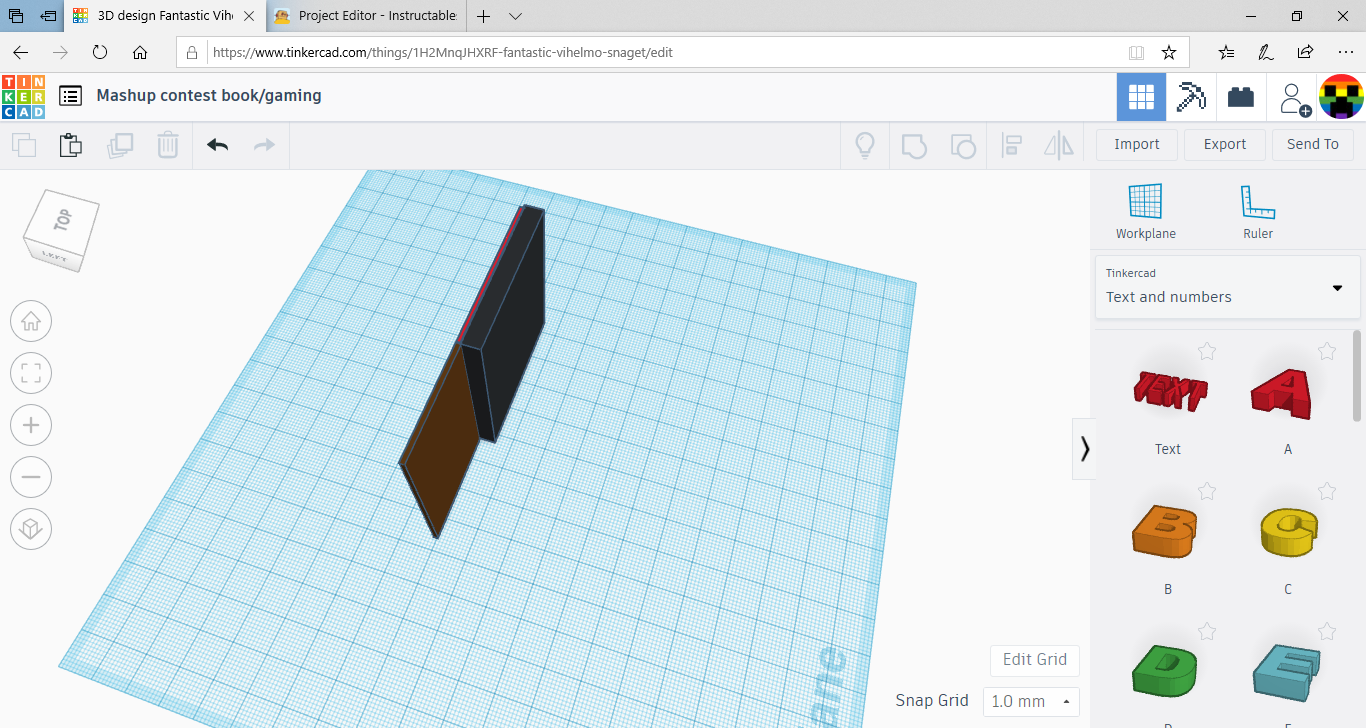
Task: Favorite the letter A shape star
Action: tap(1327, 351)
